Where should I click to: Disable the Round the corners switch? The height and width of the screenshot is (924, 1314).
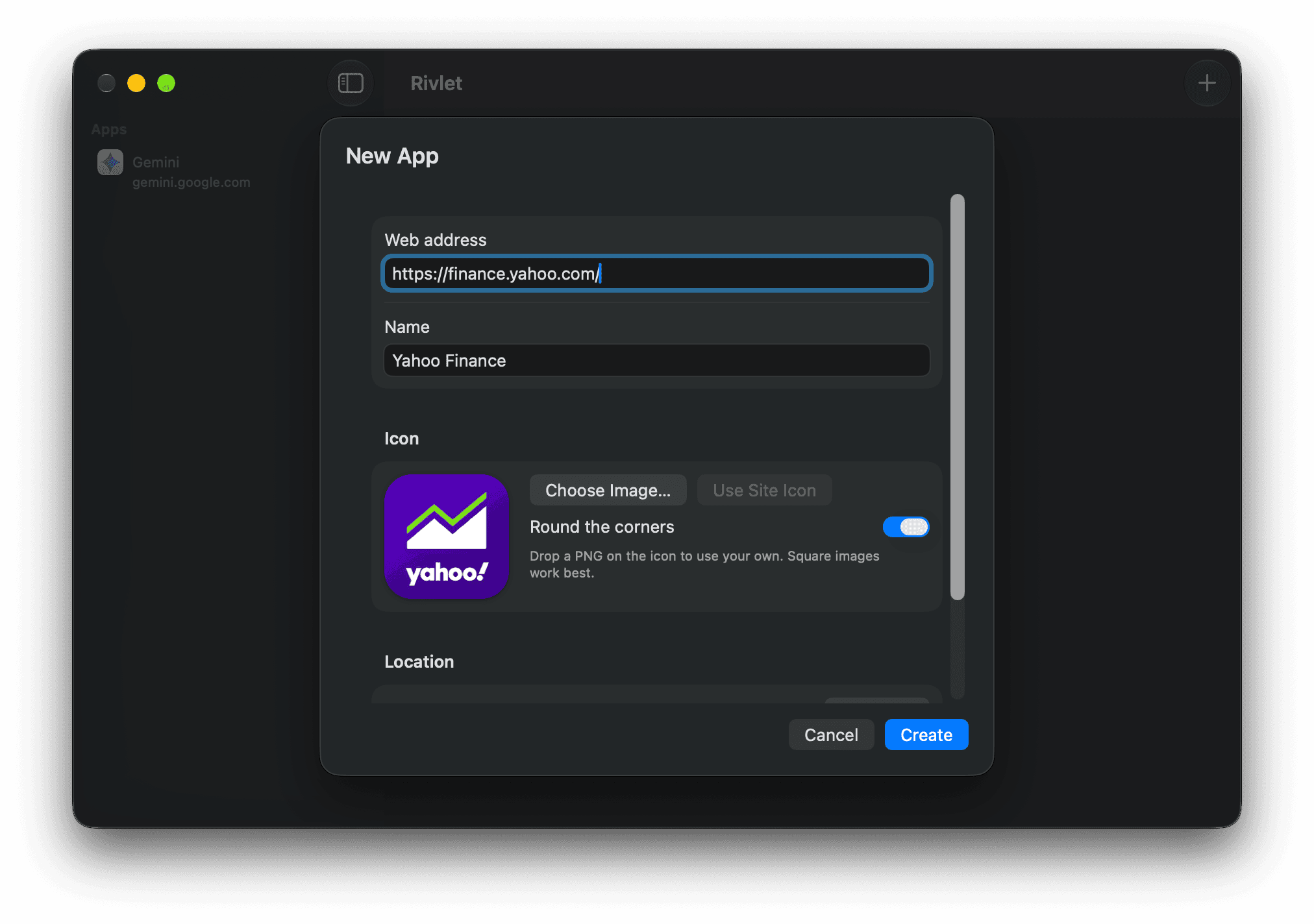[x=906, y=527]
